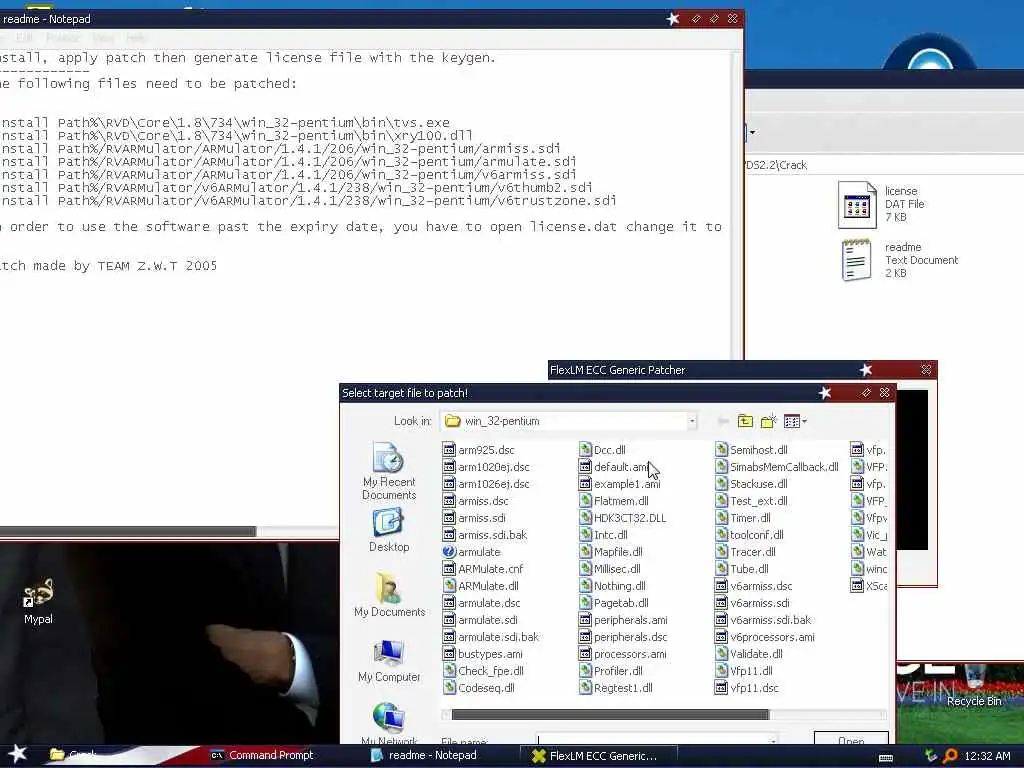Open My Computer in places bar
Screen dimensions: 1024x768
[389, 662]
